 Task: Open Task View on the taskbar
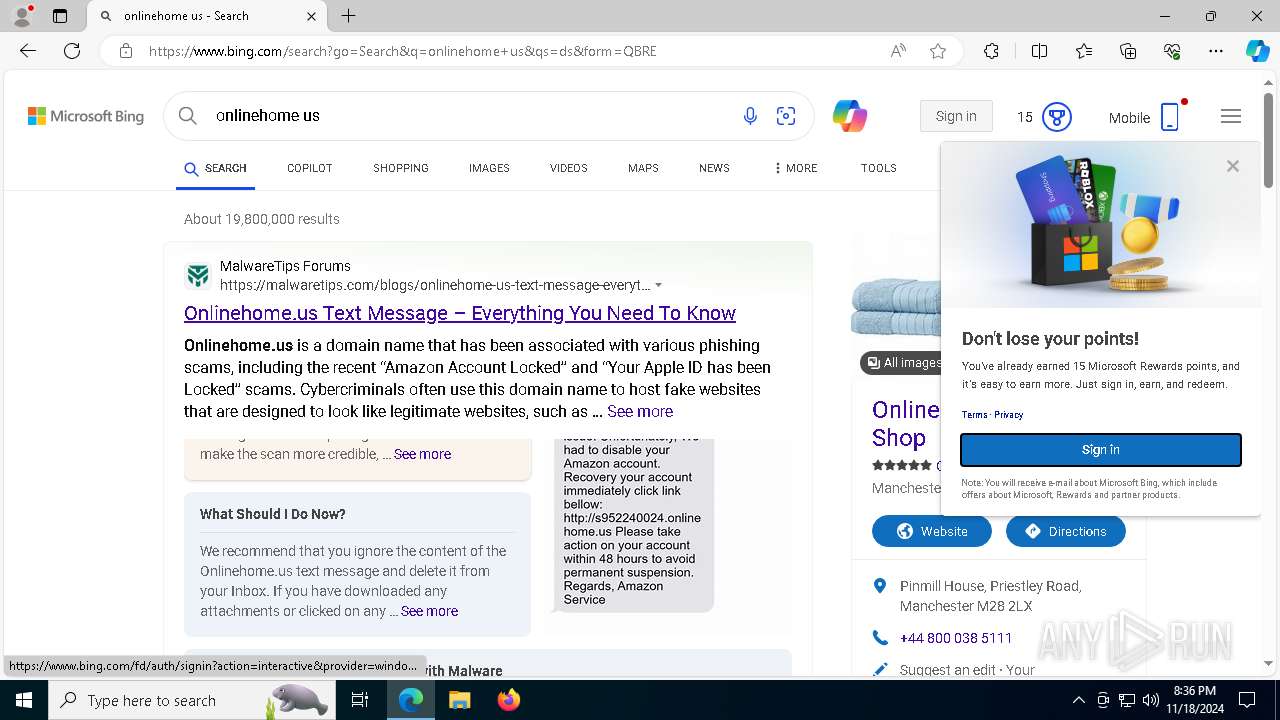(360, 700)
